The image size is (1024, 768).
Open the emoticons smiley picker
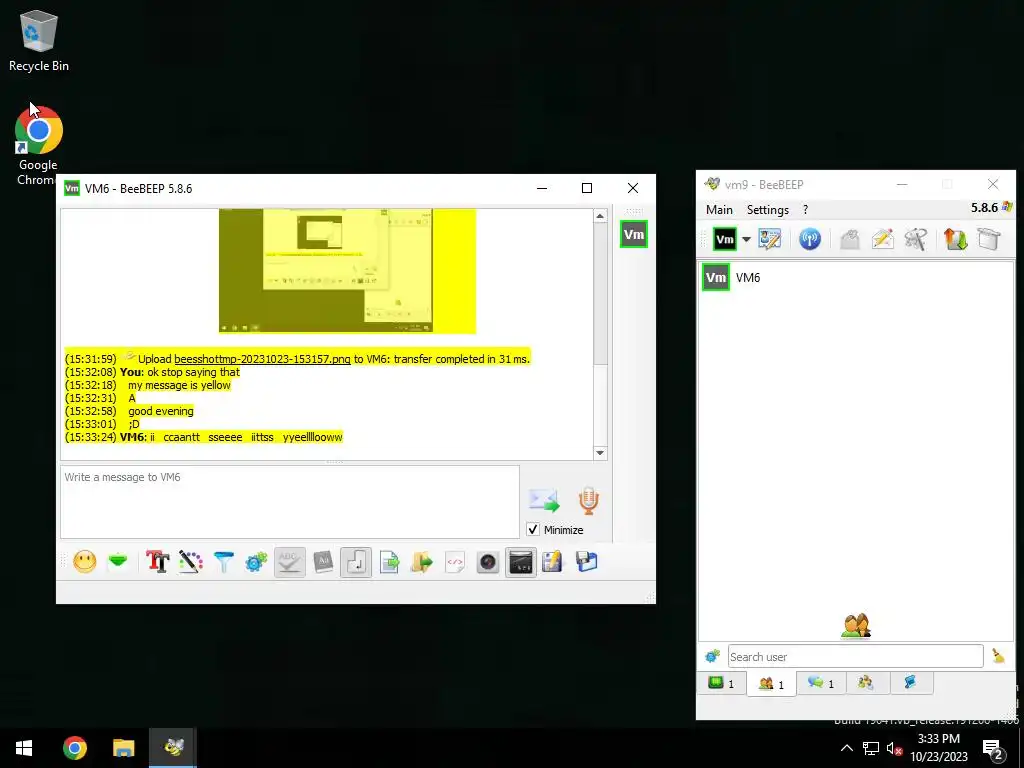(85, 562)
